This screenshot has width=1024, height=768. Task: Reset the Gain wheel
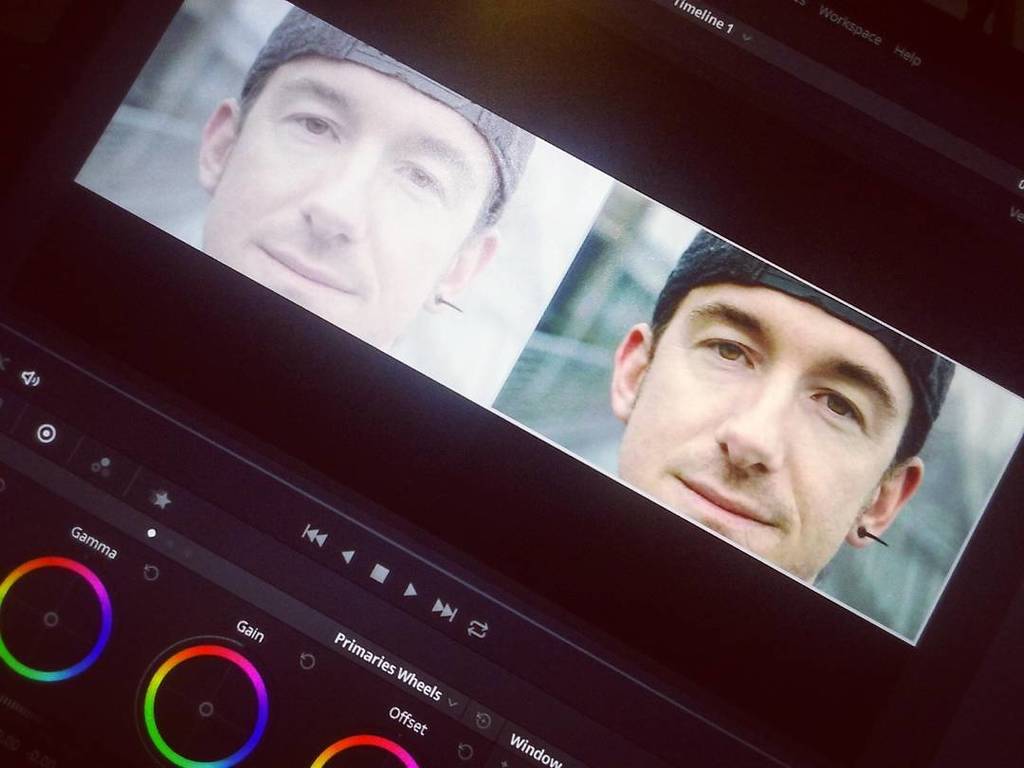[x=307, y=661]
